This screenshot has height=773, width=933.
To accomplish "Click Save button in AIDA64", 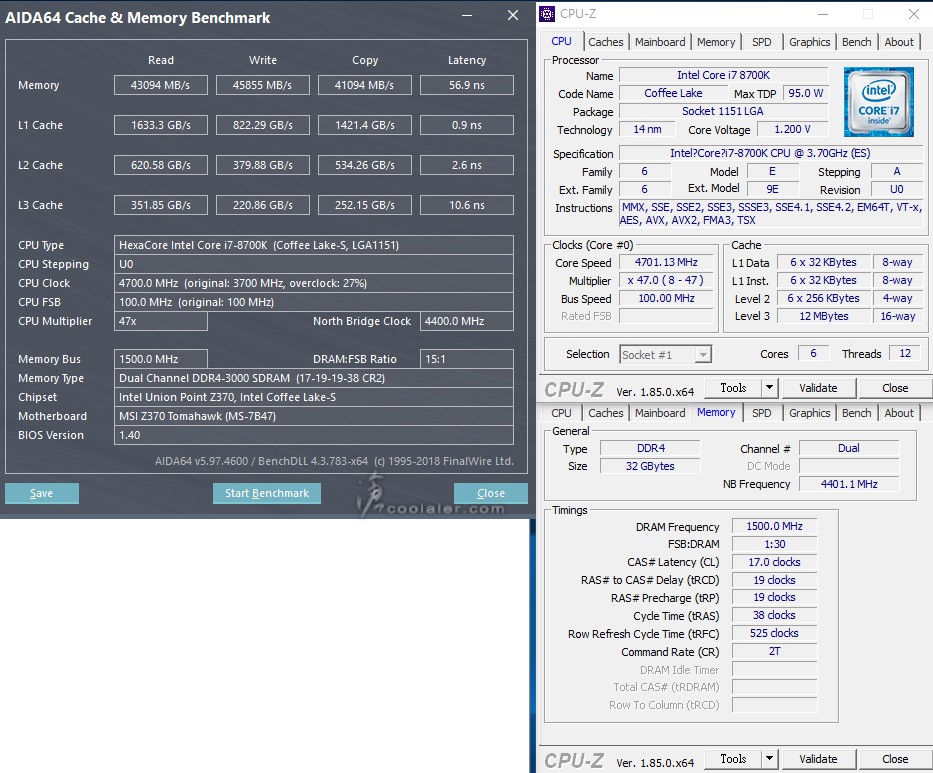I will point(42,493).
